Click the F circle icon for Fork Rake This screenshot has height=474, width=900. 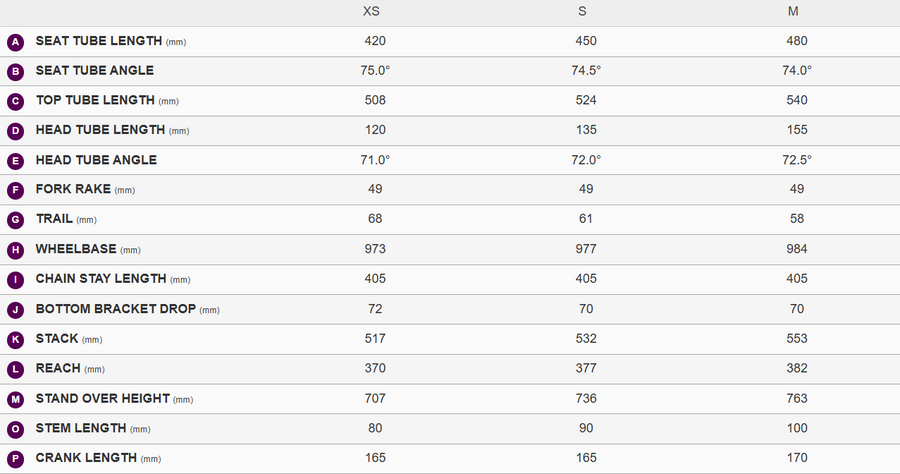coord(15,191)
